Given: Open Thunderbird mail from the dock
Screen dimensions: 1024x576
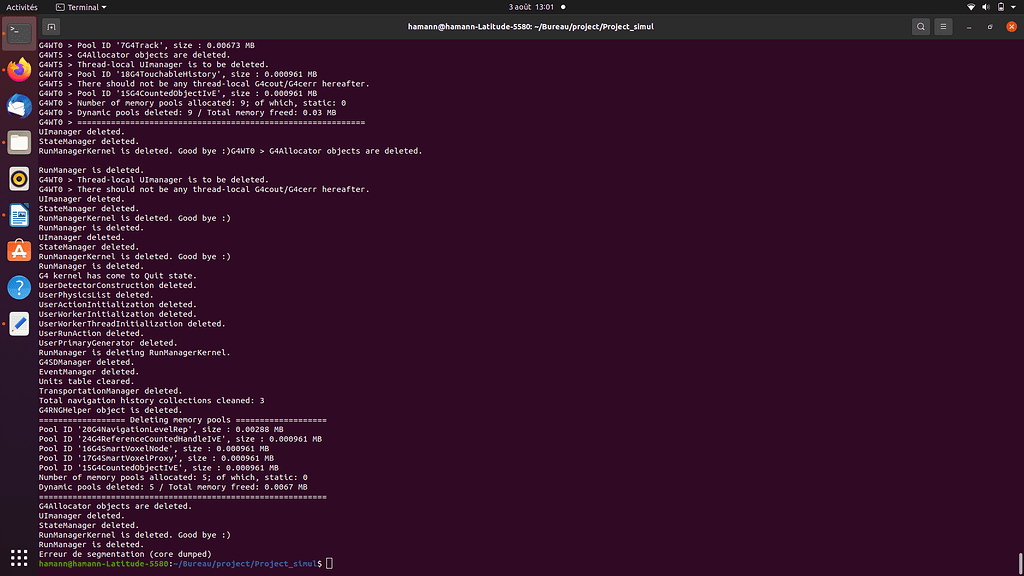Looking at the screenshot, I should pyautogui.click(x=18, y=106).
